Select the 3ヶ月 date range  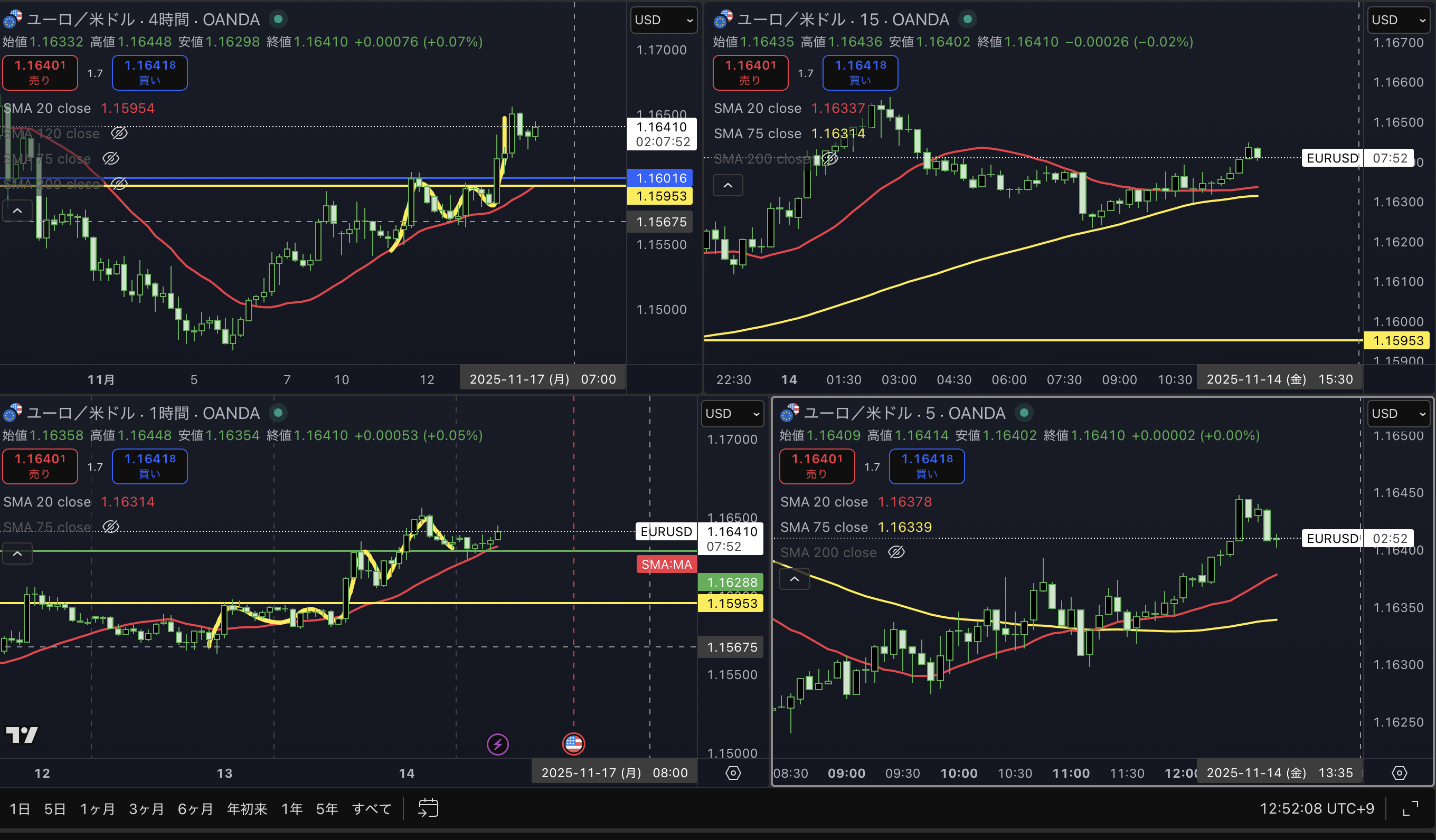coord(146,809)
